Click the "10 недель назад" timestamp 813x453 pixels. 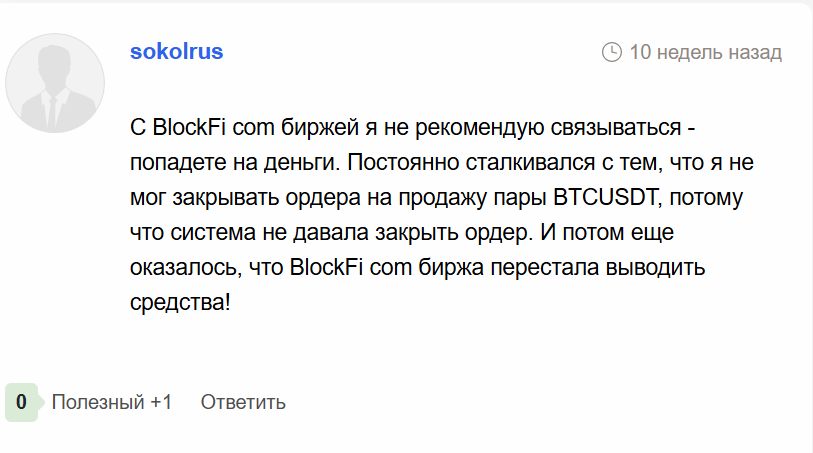click(705, 52)
